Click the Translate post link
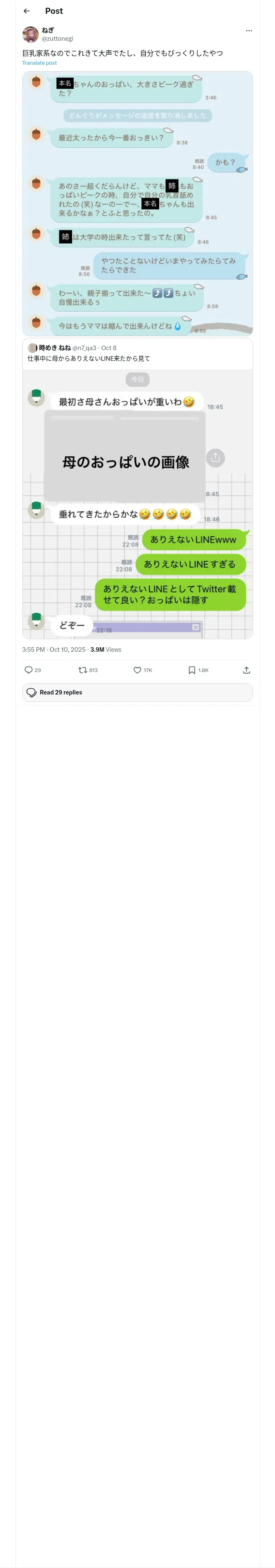275x1568 pixels. 40,63
